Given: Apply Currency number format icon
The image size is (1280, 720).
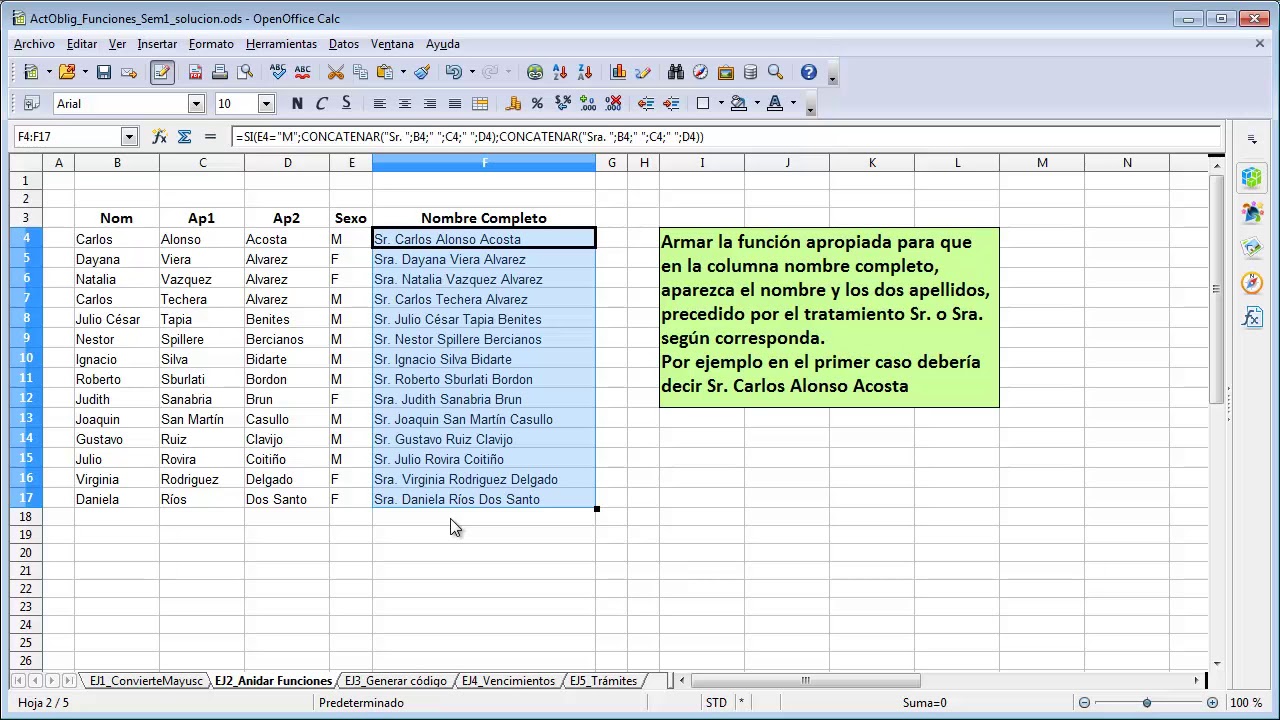Looking at the screenshot, I should pos(513,103).
